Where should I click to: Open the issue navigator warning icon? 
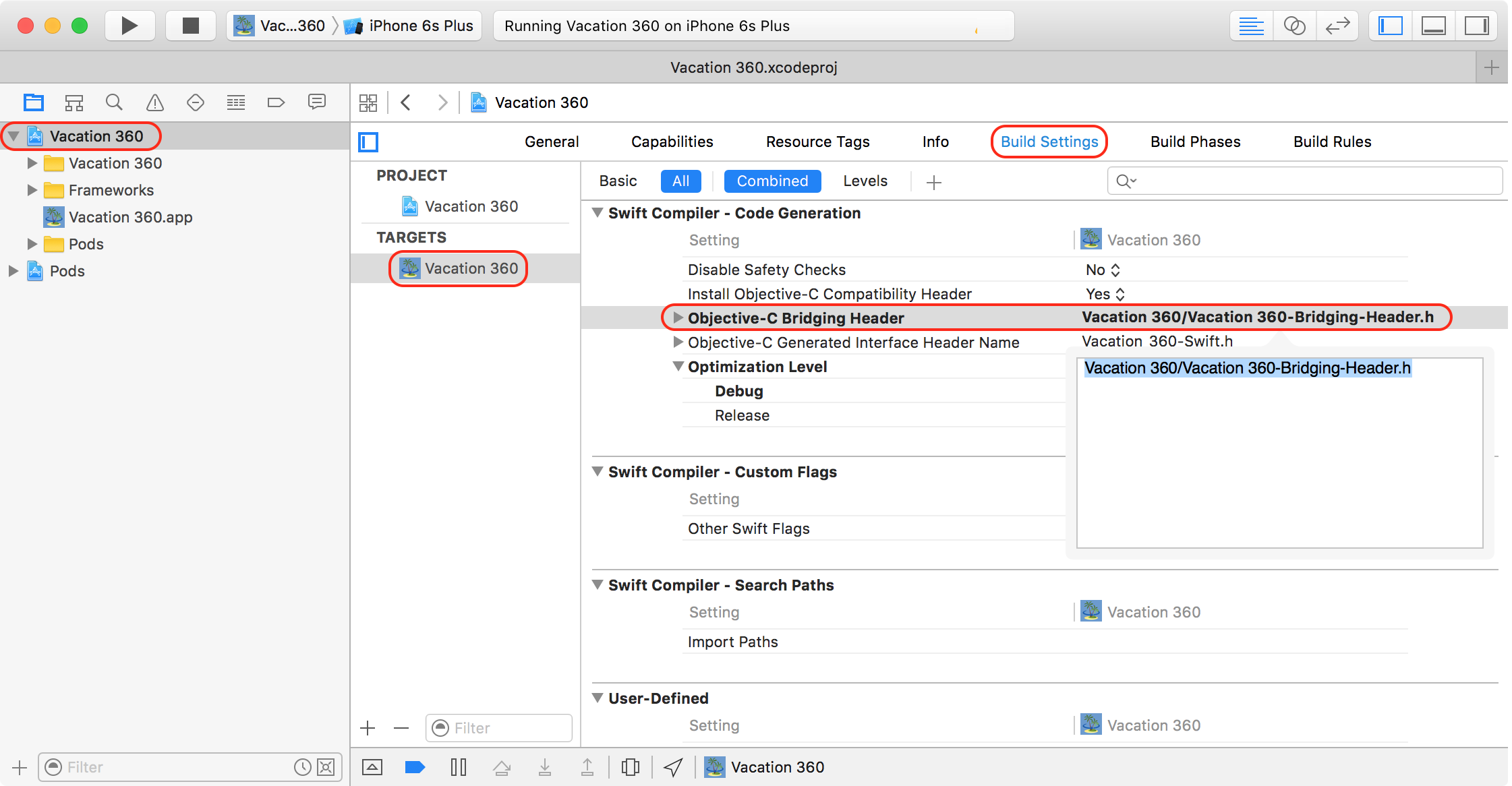(155, 102)
